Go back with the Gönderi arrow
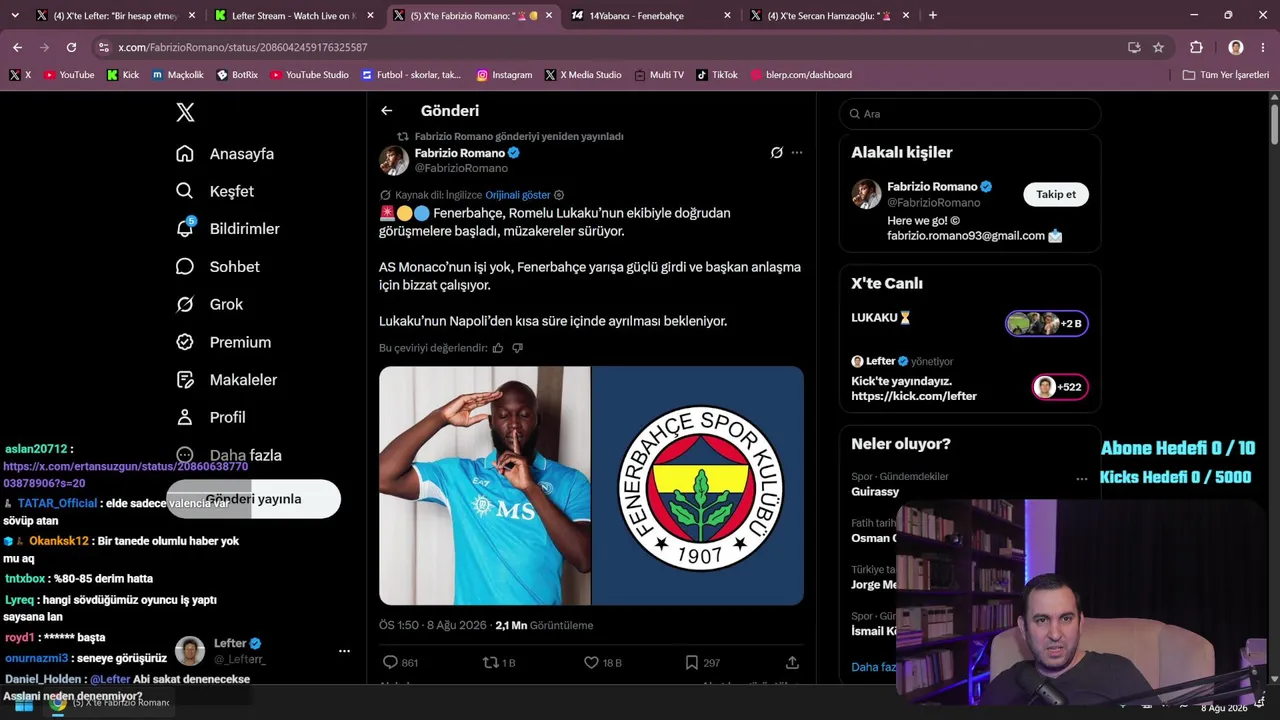 click(x=387, y=111)
